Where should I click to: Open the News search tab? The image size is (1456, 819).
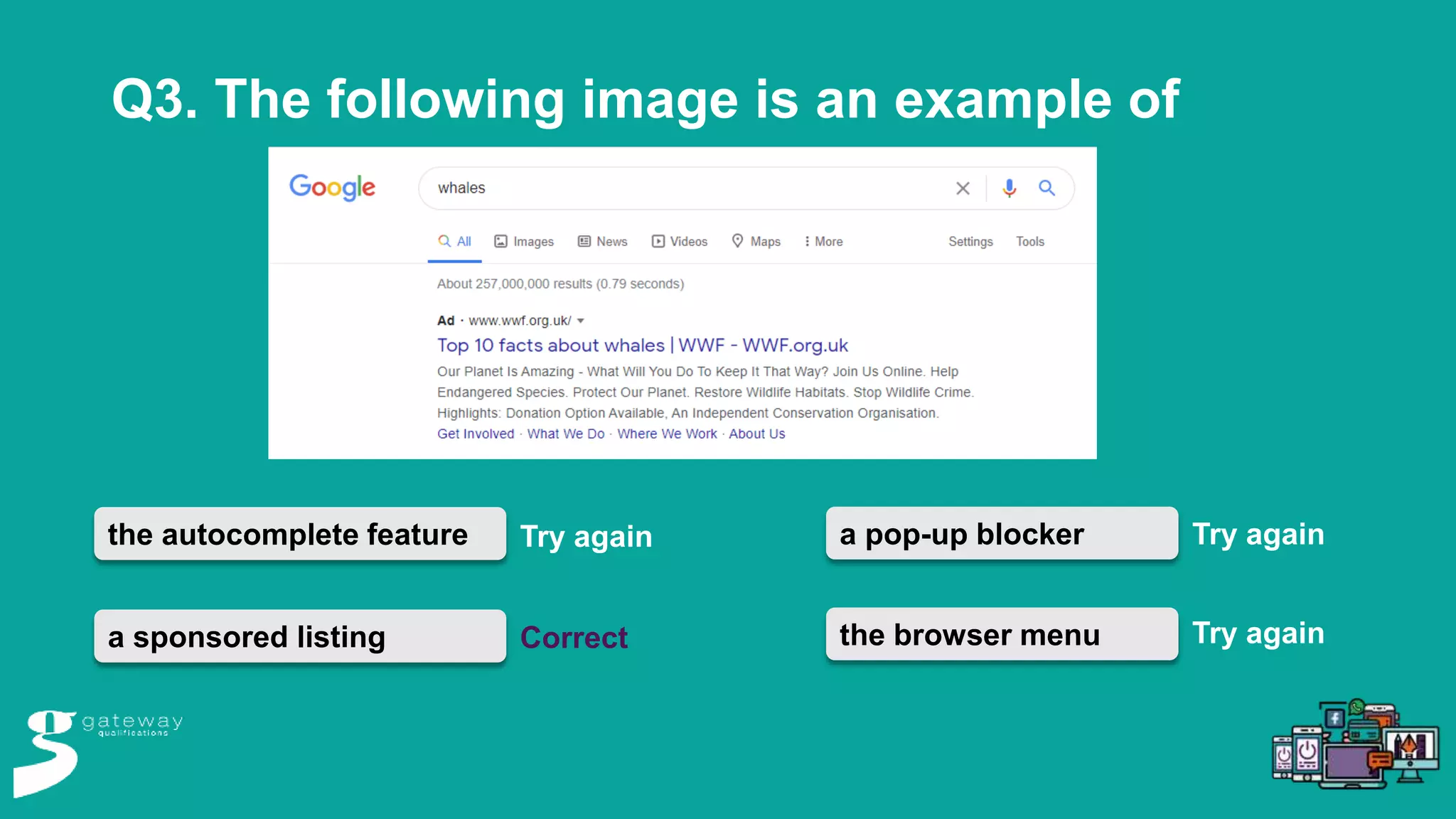tap(603, 242)
